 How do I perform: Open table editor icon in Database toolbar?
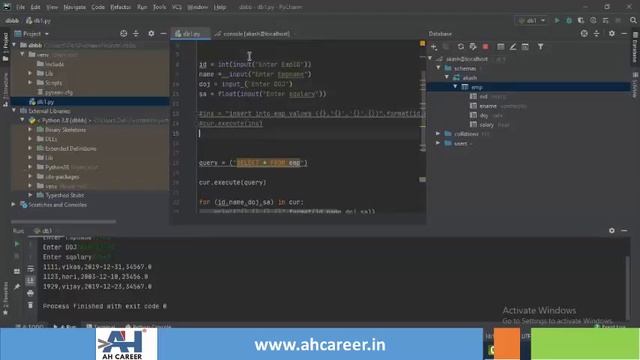click(500, 47)
